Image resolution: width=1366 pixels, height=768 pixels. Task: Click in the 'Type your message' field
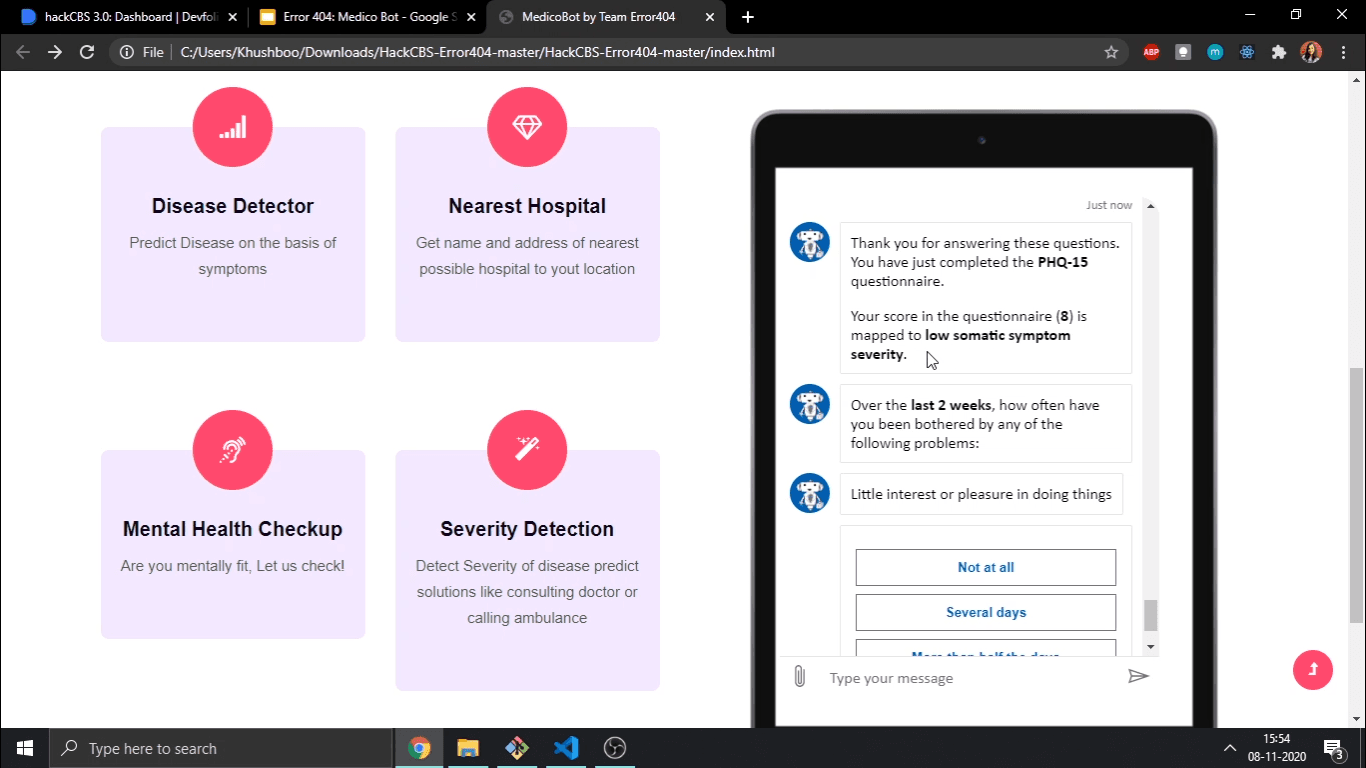[970, 678]
